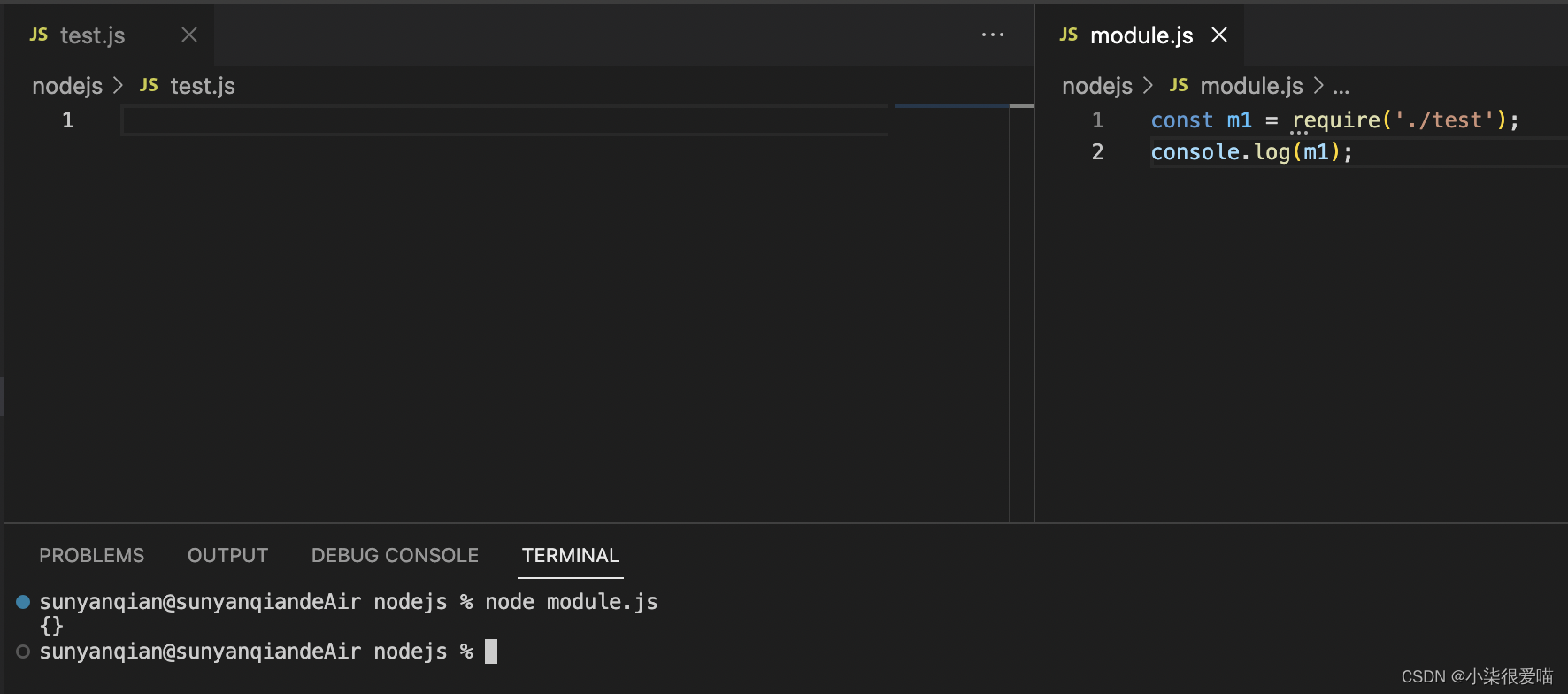Click the require call in module.js
The width and height of the screenshot is (1568, 694).
(1336, 120)
